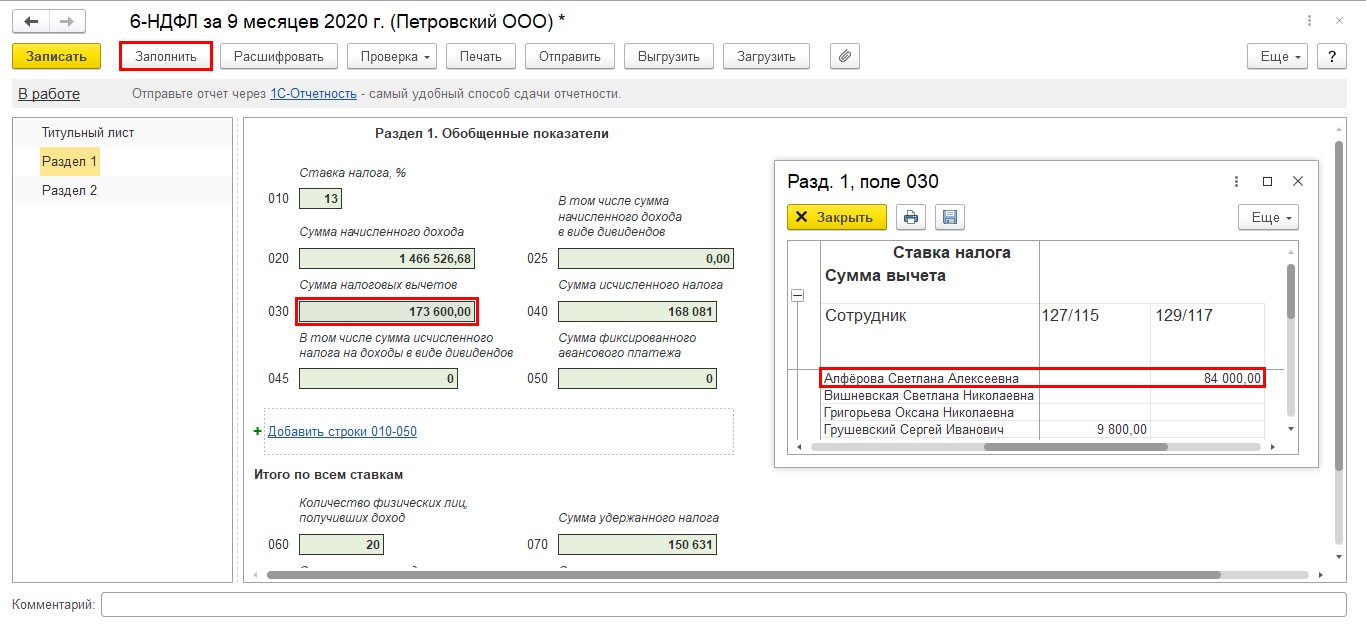
Task: Click the Комментарий input field
Action: click(724, 605)
